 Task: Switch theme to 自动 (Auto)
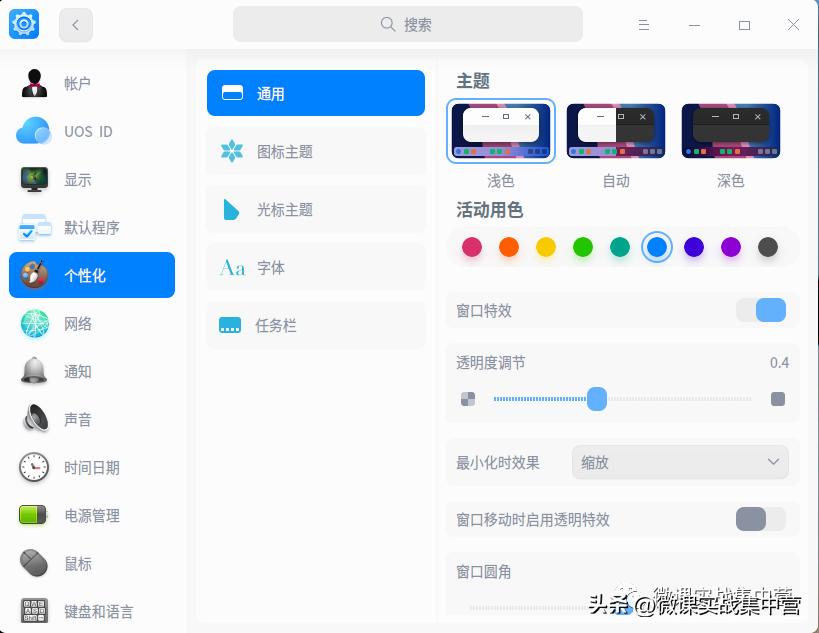615,131
